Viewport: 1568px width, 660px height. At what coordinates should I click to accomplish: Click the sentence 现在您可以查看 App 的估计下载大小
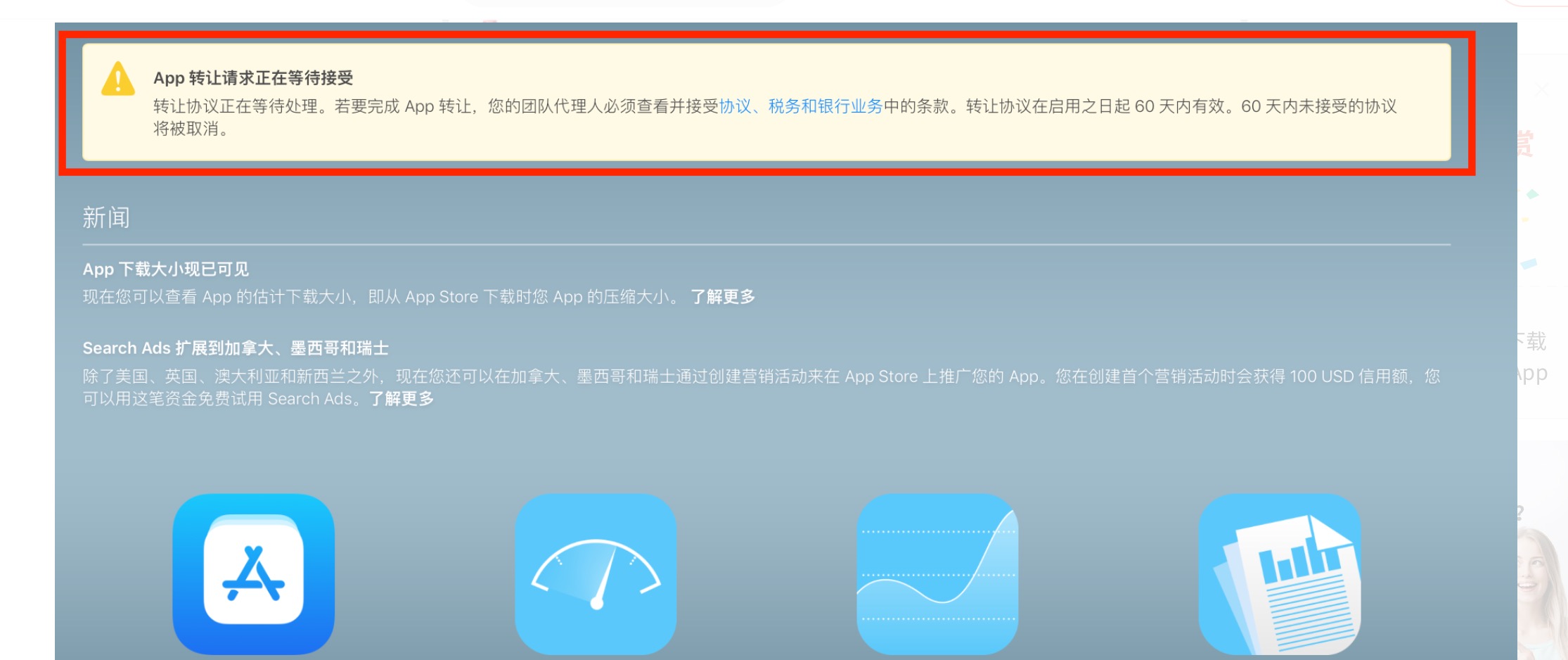tap(217, 297)
